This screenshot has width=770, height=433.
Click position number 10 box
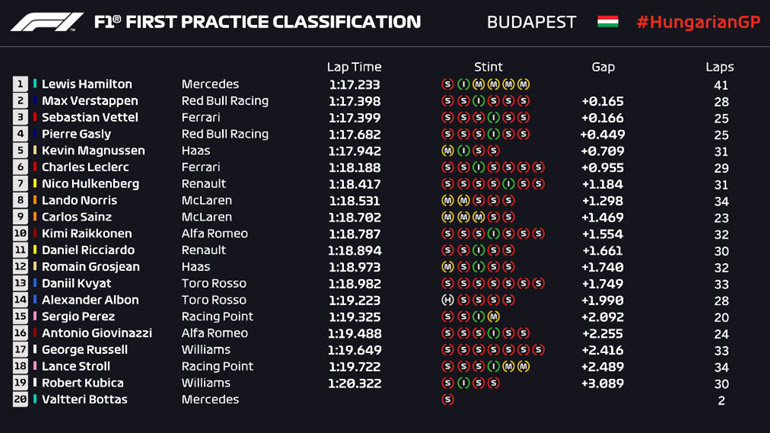tap(20, 234)
